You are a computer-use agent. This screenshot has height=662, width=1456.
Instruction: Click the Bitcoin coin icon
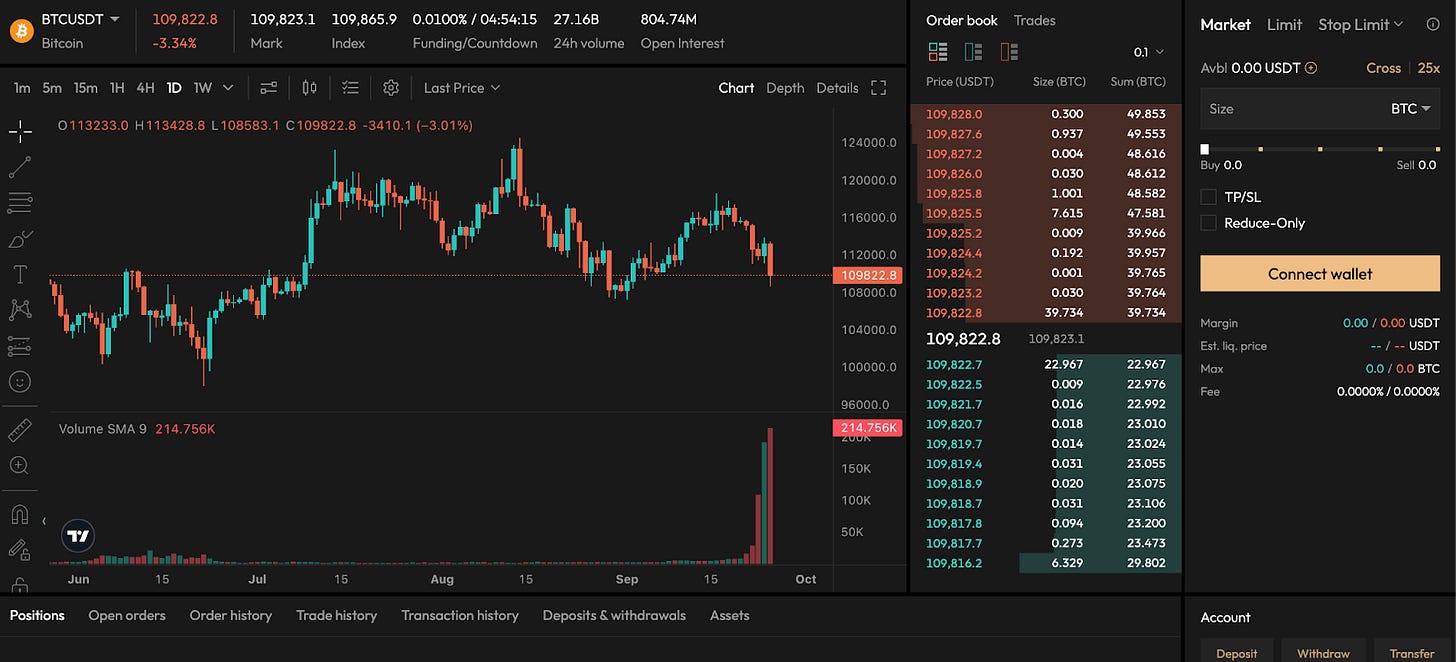click(x=22, y=31)
